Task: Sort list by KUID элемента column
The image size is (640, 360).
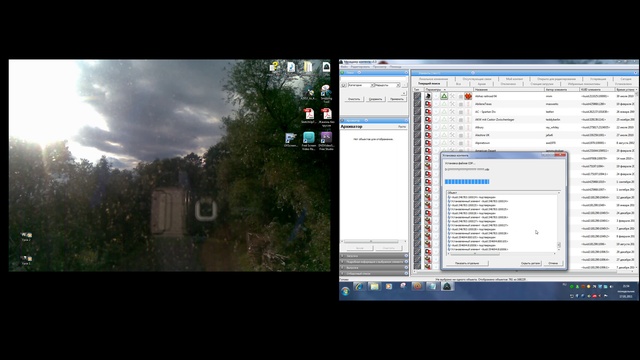Action: [x=597, y=89]
